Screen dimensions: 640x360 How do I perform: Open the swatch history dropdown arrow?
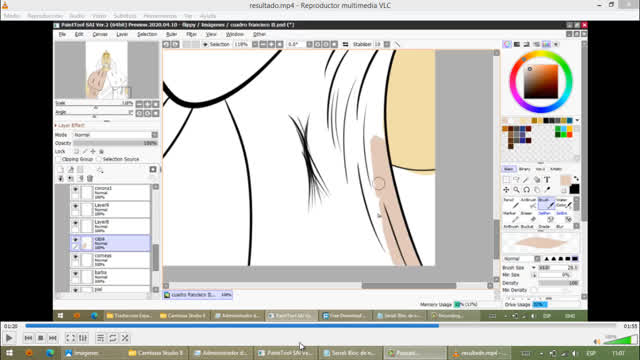[577, 120]
